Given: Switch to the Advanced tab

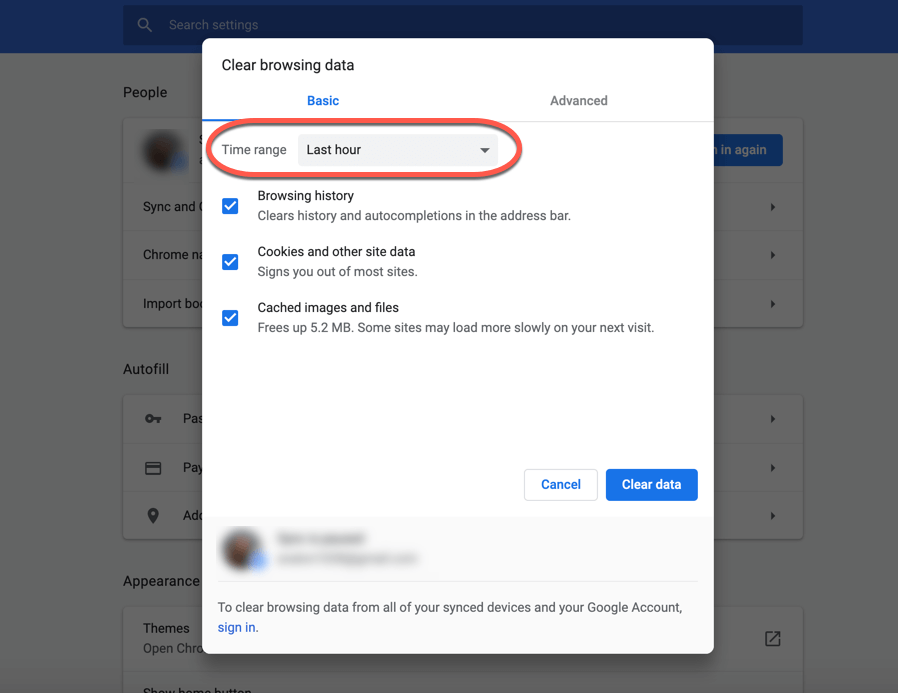Looking at the screenshot, I should pyautogui.click(x=578, y=101).
